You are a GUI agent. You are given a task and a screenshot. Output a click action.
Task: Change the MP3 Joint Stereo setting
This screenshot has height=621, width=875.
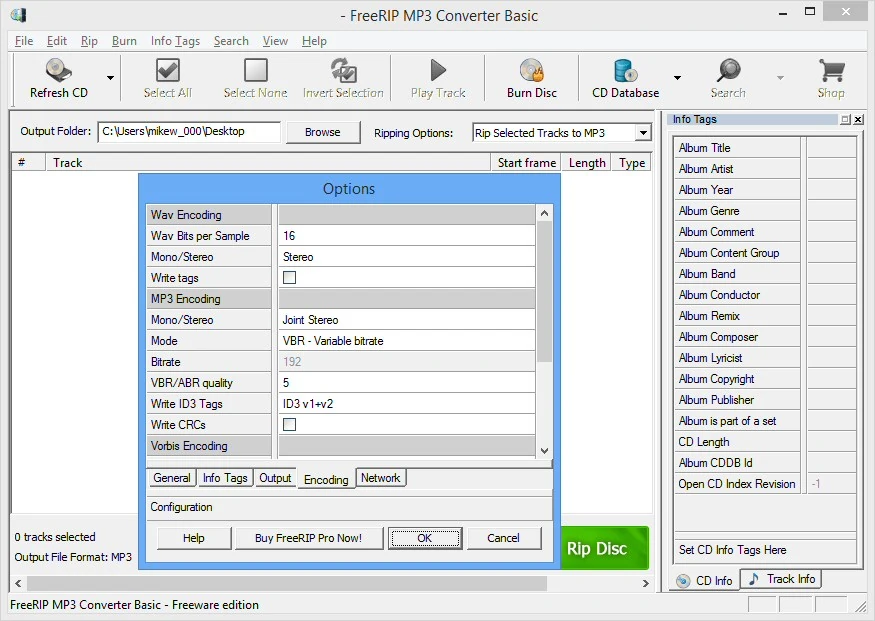(x=407, y=320)
